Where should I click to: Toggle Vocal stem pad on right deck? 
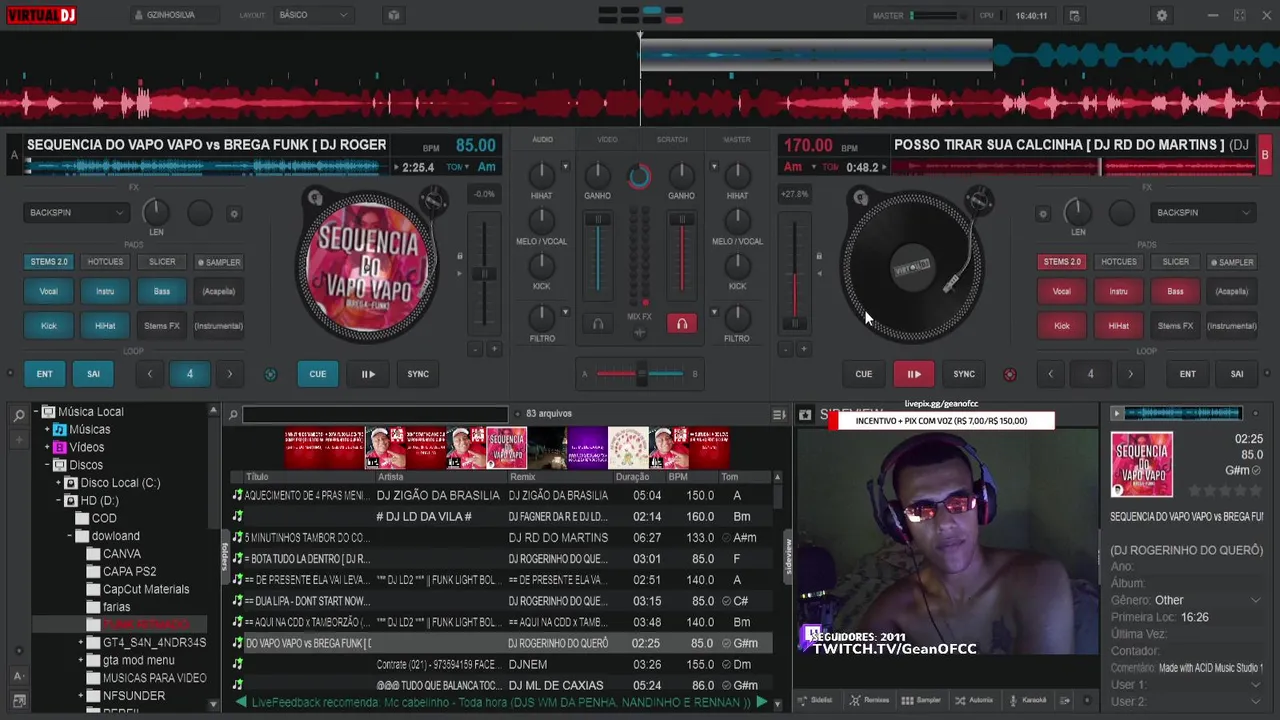(1062, 292)
